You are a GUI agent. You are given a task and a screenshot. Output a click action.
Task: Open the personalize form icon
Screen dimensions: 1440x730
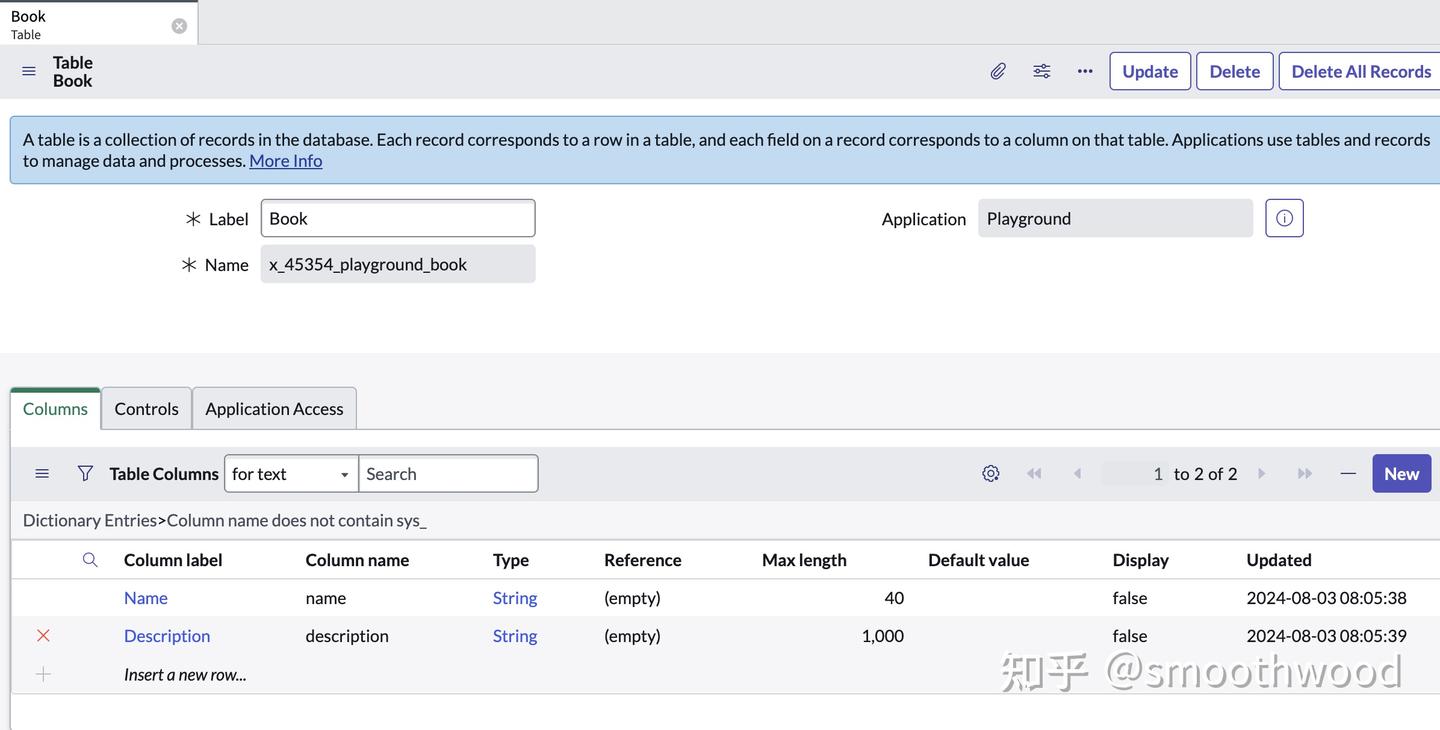pyautogui.click(x=1041, y=69)
